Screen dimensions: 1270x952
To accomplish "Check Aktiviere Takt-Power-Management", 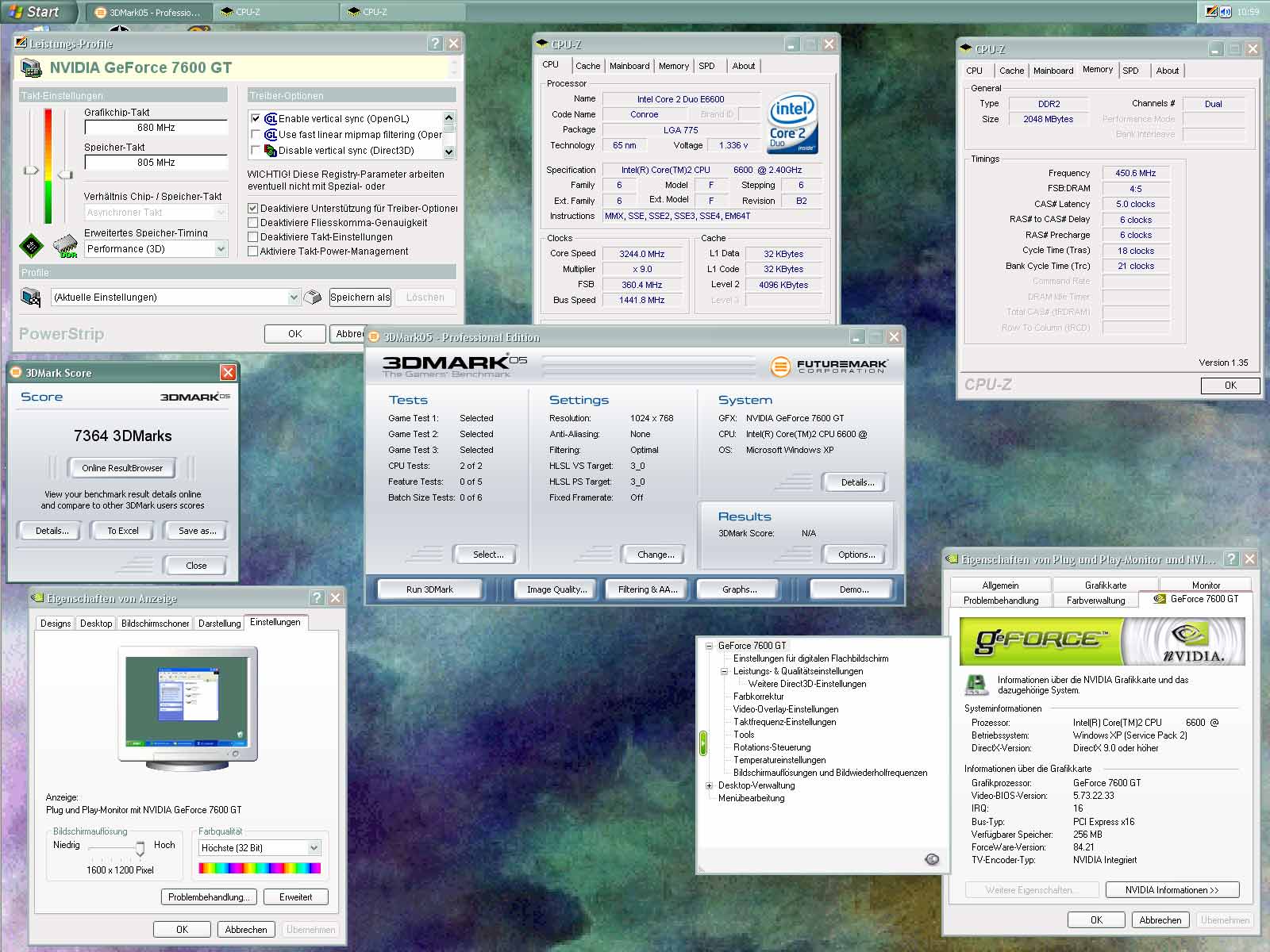I will (x=253, y=251).
